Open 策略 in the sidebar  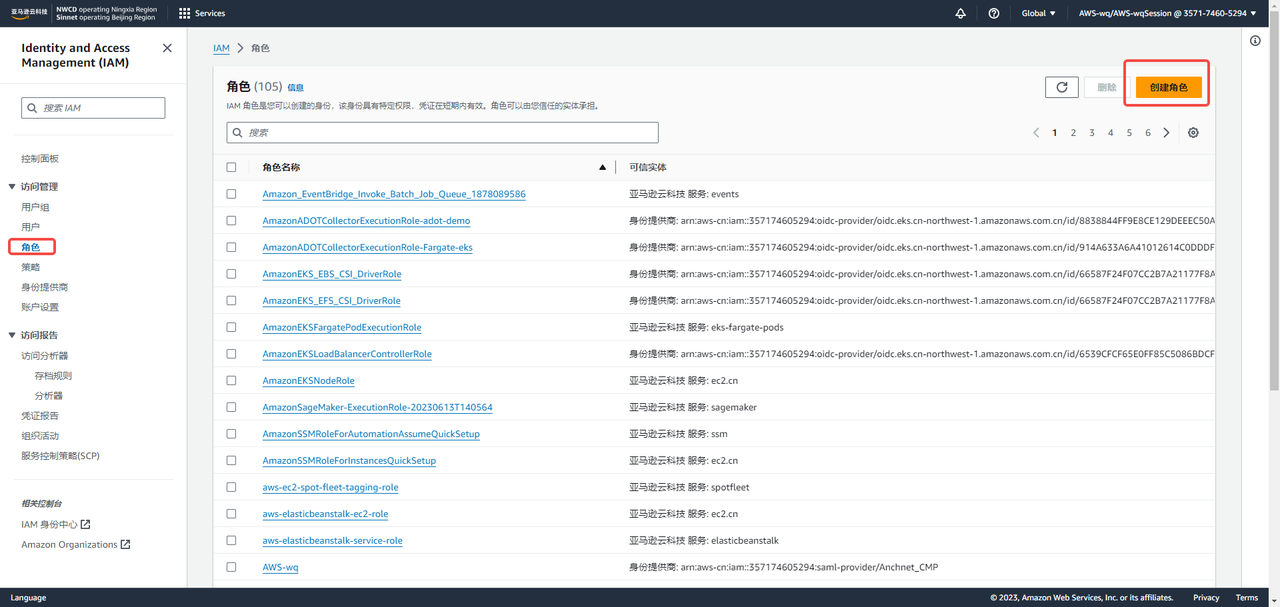pos(30,267)
